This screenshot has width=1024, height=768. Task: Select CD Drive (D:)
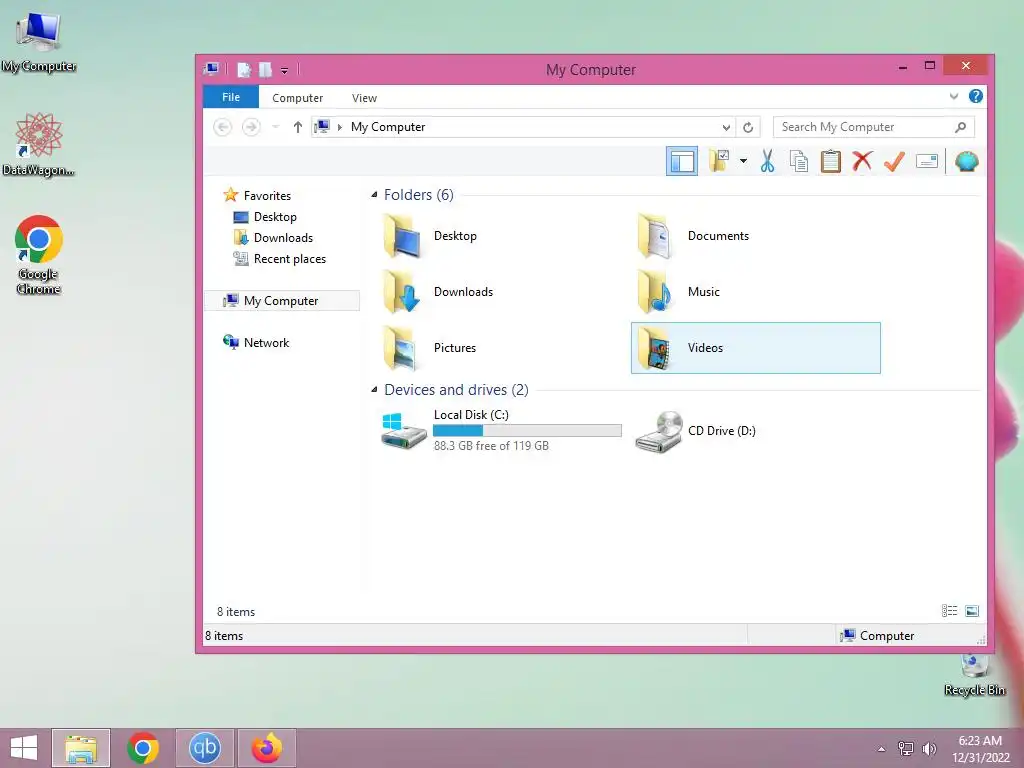(x=696, y=431)
